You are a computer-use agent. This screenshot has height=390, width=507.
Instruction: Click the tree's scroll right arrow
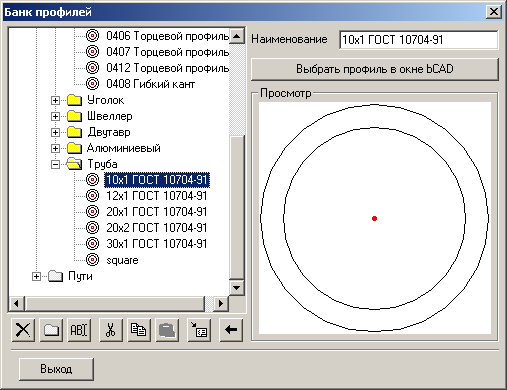221,304
